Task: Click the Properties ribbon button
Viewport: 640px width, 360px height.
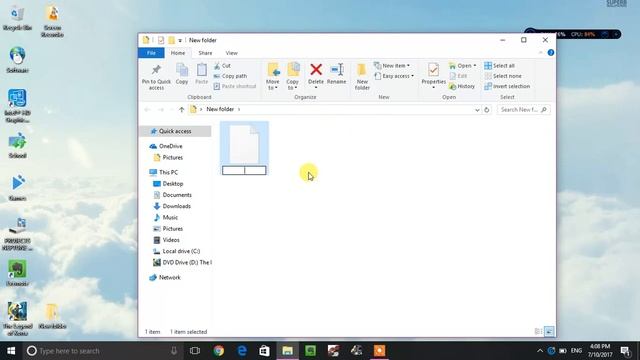Action: 433,76
